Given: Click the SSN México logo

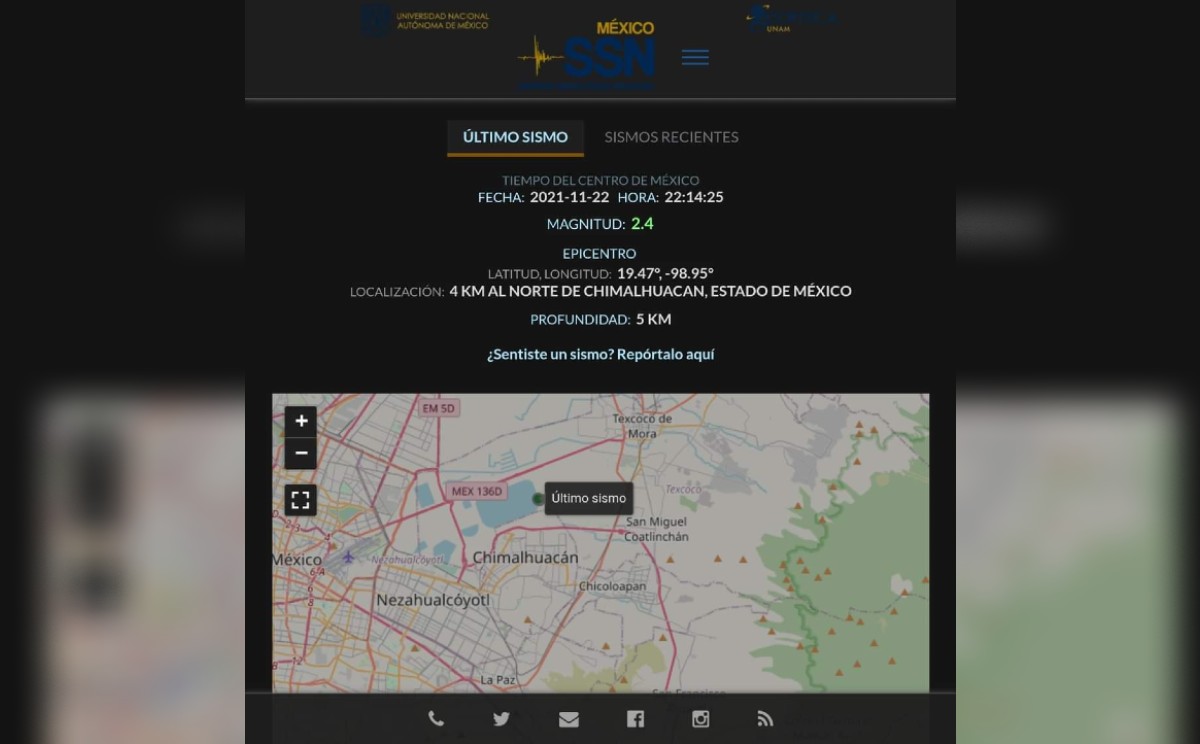Looking at the screenshot, I should point(587,57).
